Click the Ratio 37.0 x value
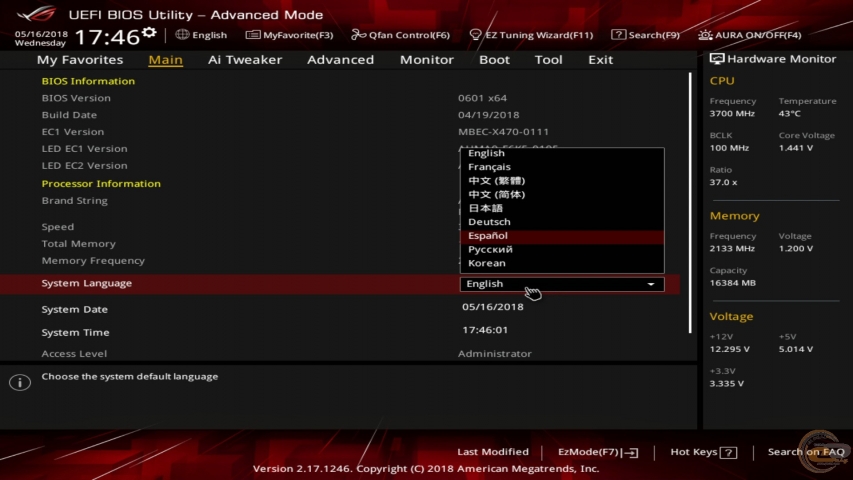853x480 pixels. coord(723,182)
